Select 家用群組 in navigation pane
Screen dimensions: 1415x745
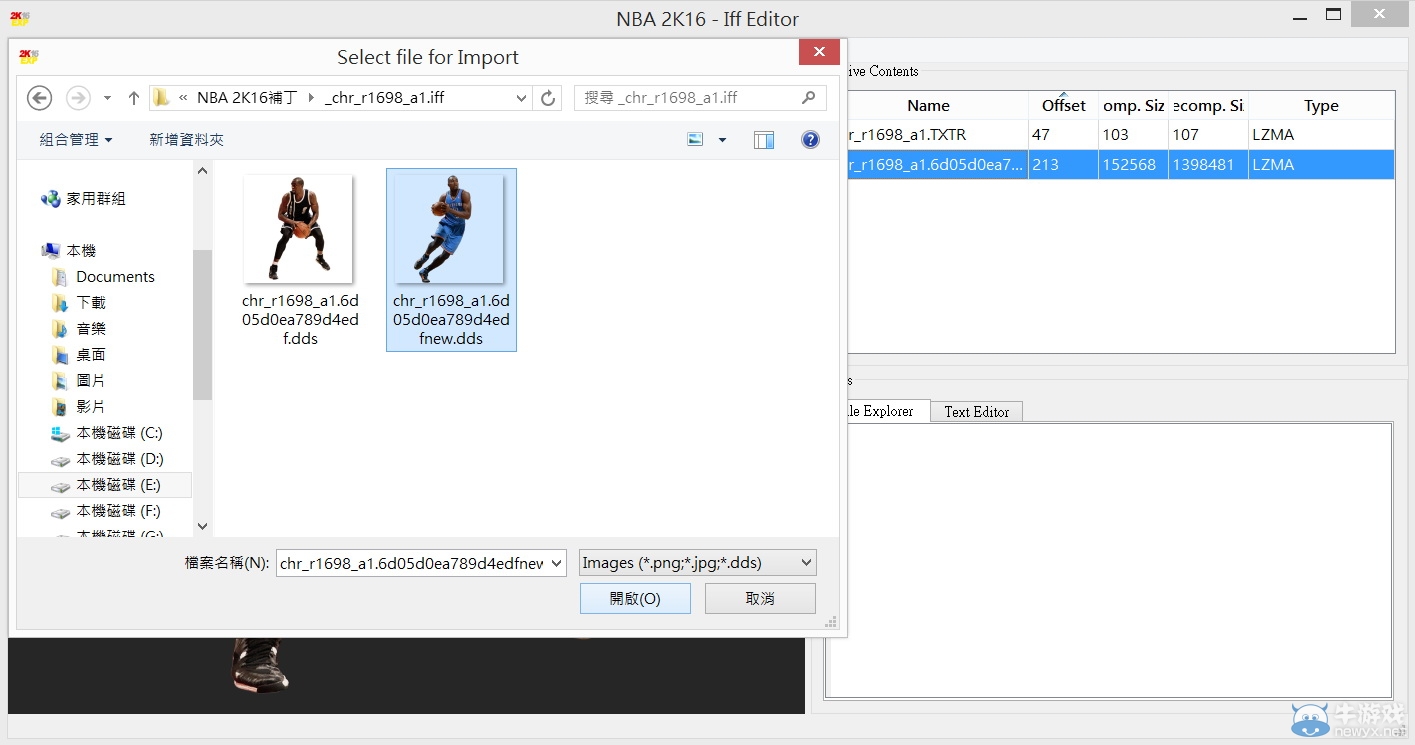tap(96, 199)
